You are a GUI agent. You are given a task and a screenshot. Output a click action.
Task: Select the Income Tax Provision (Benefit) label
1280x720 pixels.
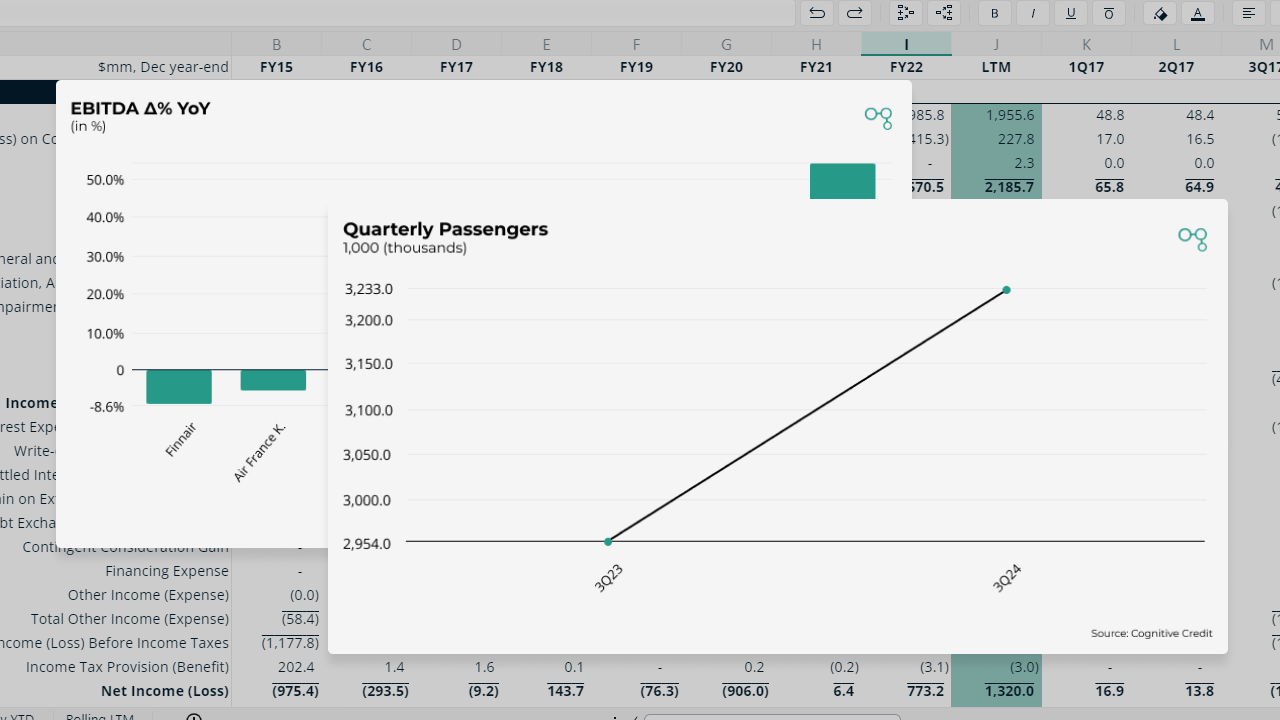tap(128, 667)
